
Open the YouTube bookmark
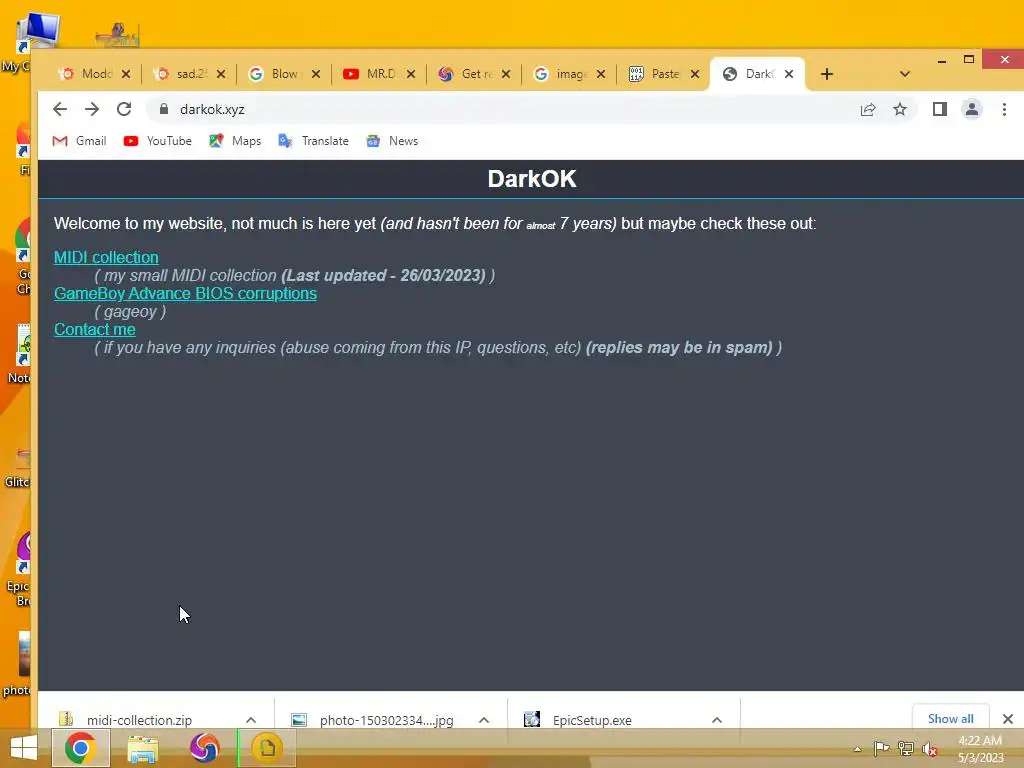[x=157, y=141]
